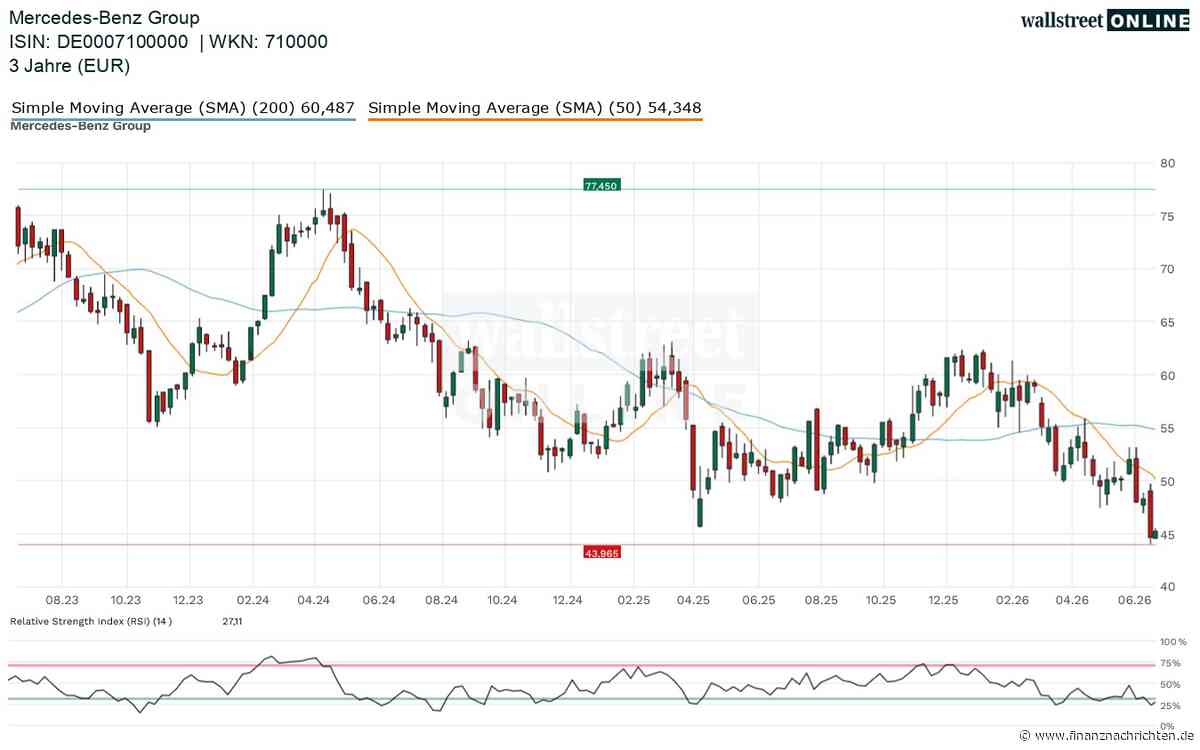Click the RSI 75% scale label

point(1170,663)
